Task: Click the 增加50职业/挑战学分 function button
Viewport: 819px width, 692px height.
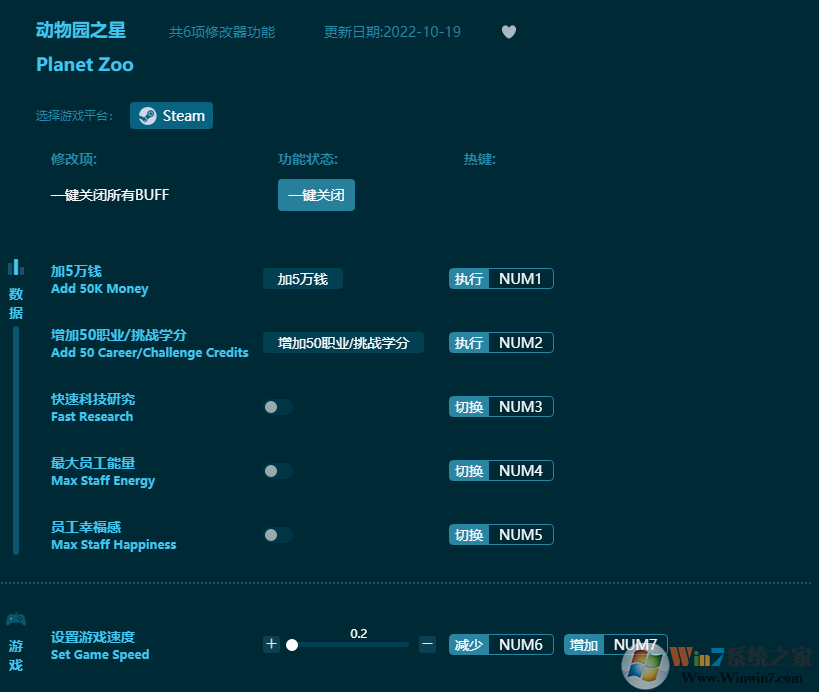Action: click(343, 343)
